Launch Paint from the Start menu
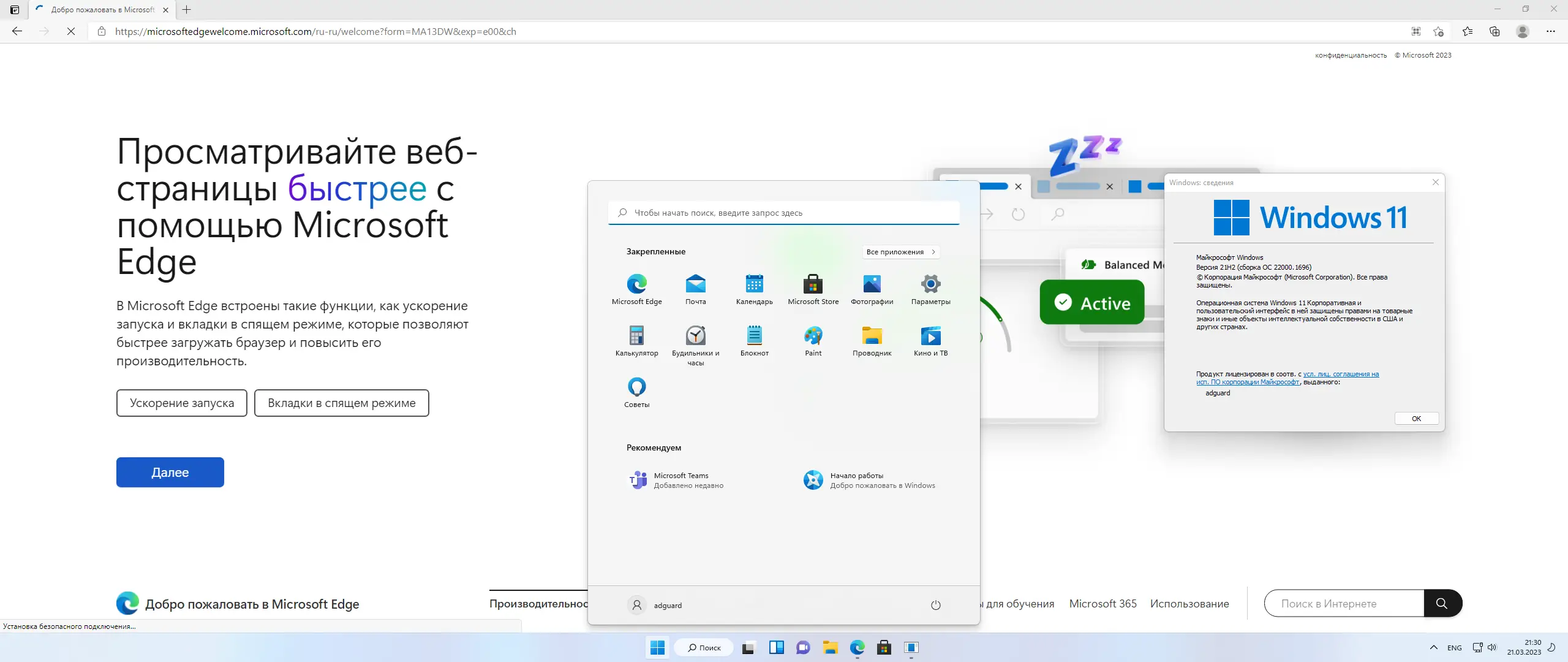 click(x=813, y=341)
